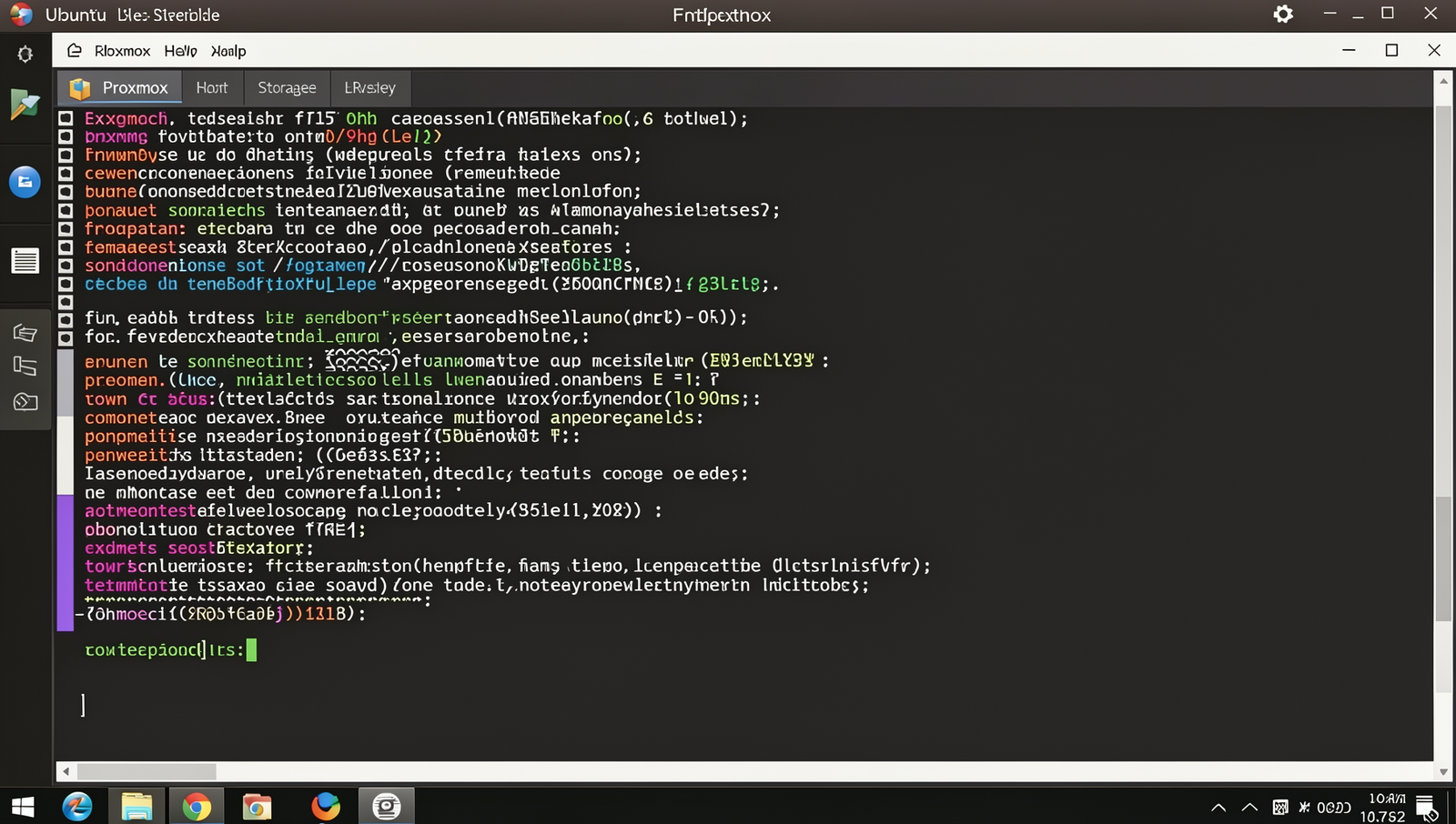Viewport: 1456px width, 824px height.
Task: Switch to the Storagee tab
Action: [287, 87]
